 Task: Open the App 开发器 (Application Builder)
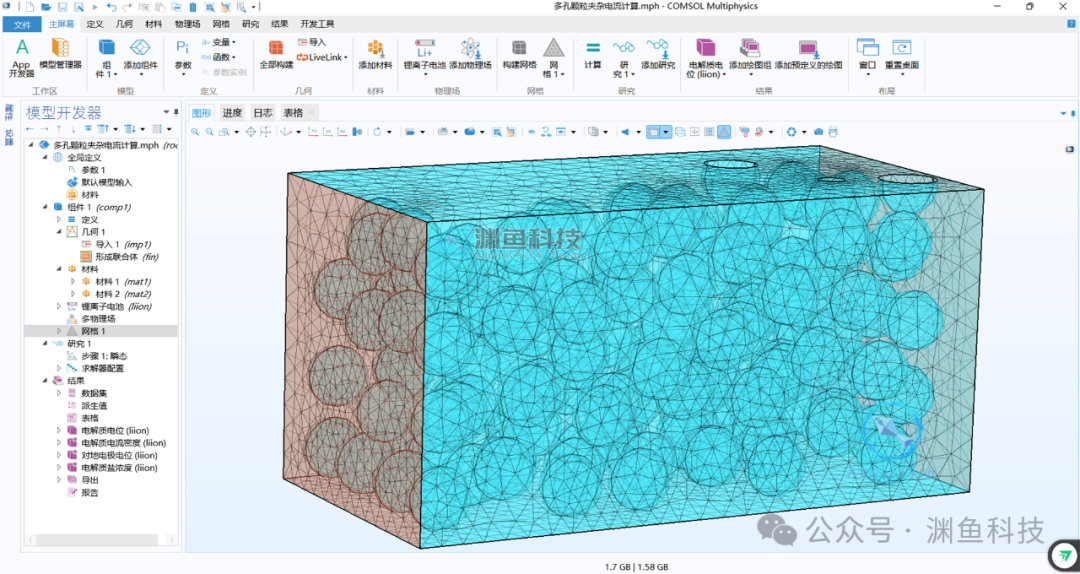tap(22, 58)
